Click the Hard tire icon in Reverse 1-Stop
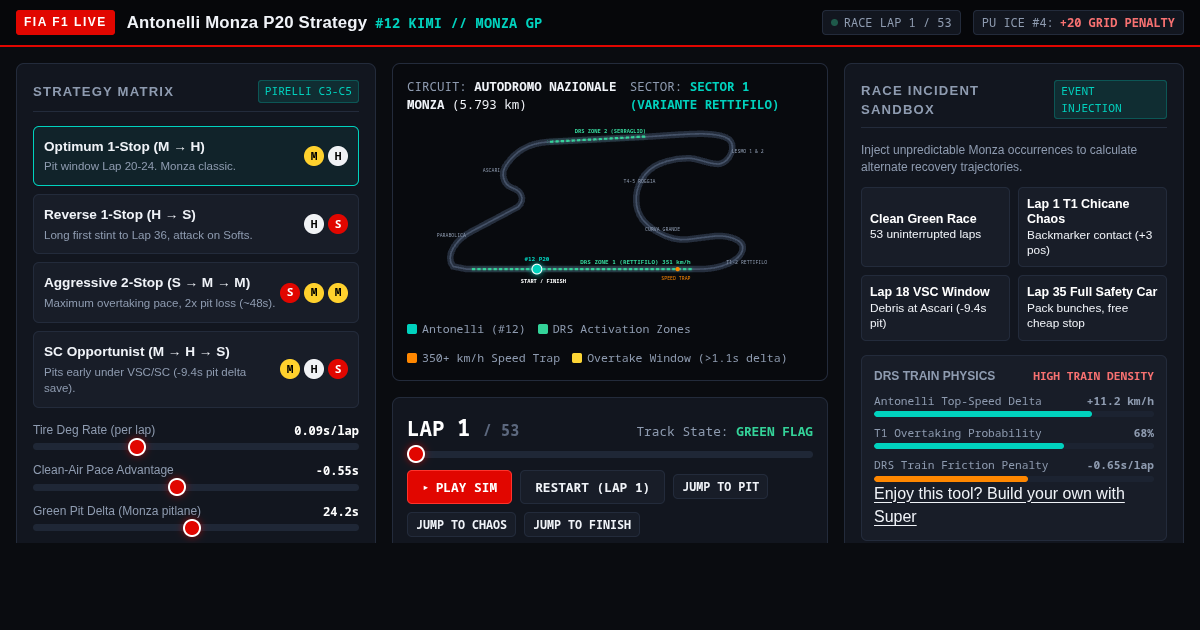This screenshot has height=630, width=1200. 314,224
